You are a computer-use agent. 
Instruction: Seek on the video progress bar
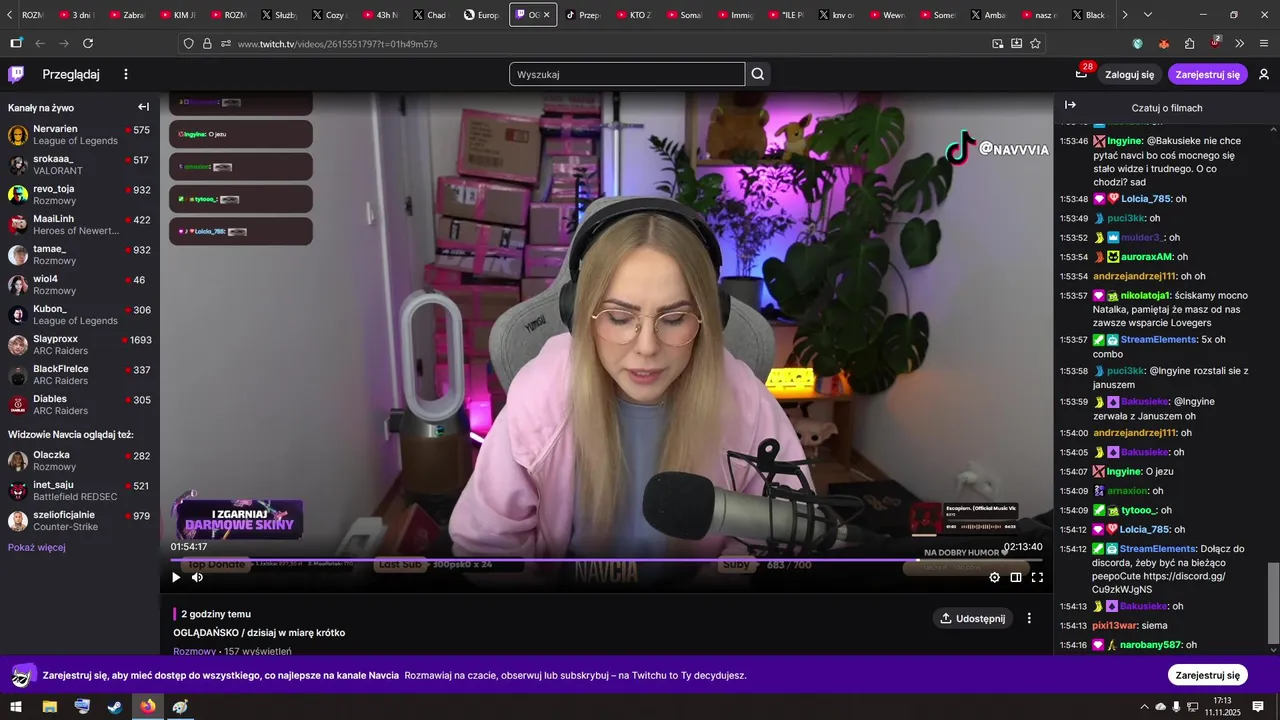coord(606,559)
